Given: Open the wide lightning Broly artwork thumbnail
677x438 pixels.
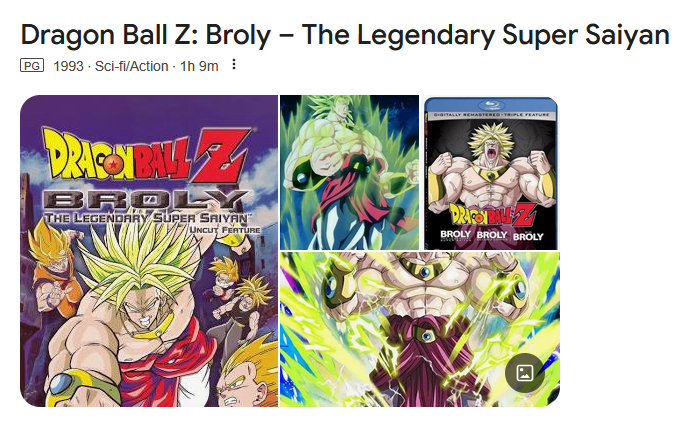Looking at the screenshot, I should click(420, 330).
